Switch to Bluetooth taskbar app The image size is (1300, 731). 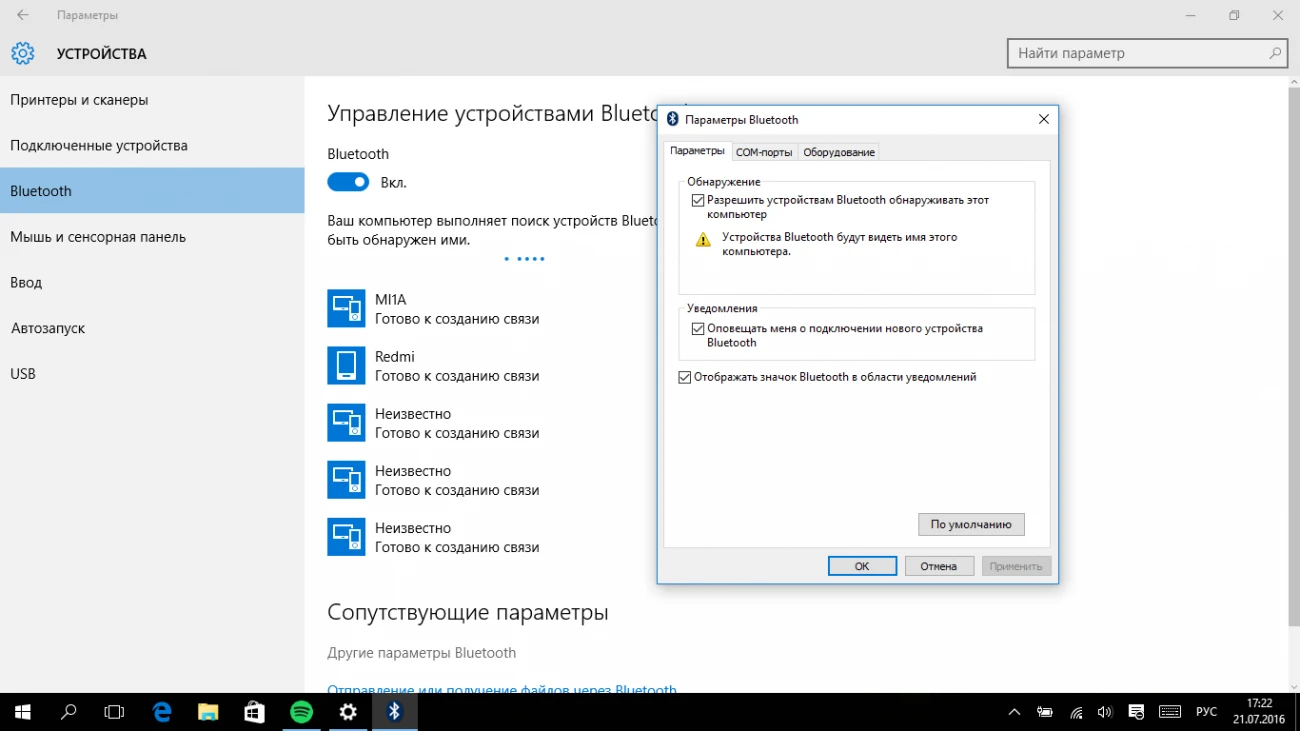pyautogui.click(x=394, y=712)
